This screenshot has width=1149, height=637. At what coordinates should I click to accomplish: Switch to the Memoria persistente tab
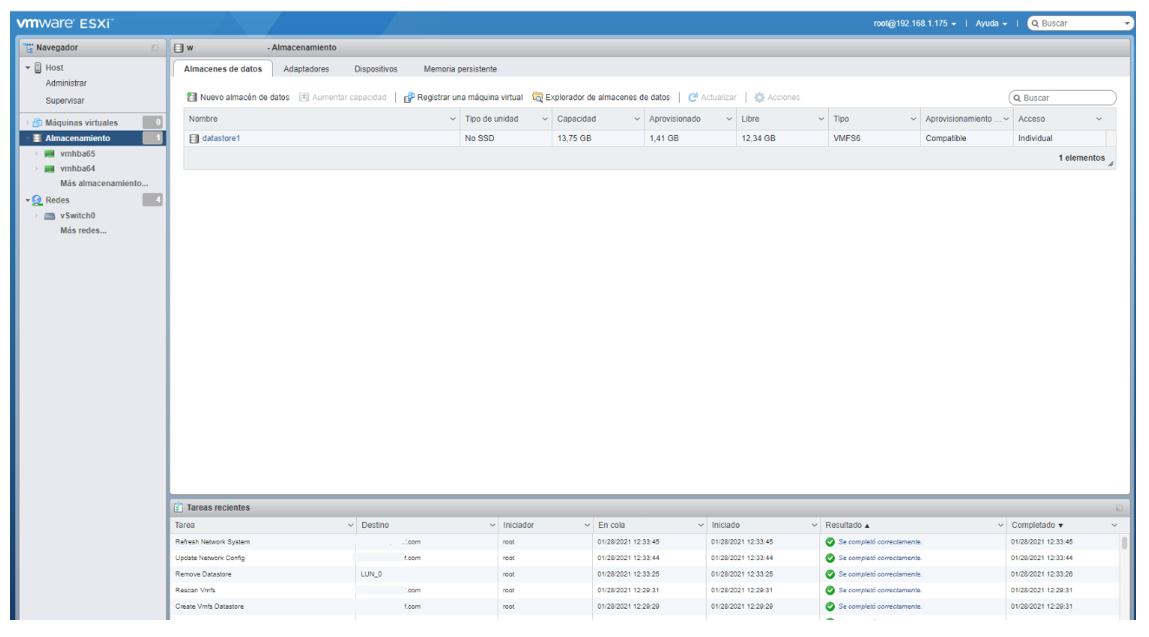pos(460,69)
